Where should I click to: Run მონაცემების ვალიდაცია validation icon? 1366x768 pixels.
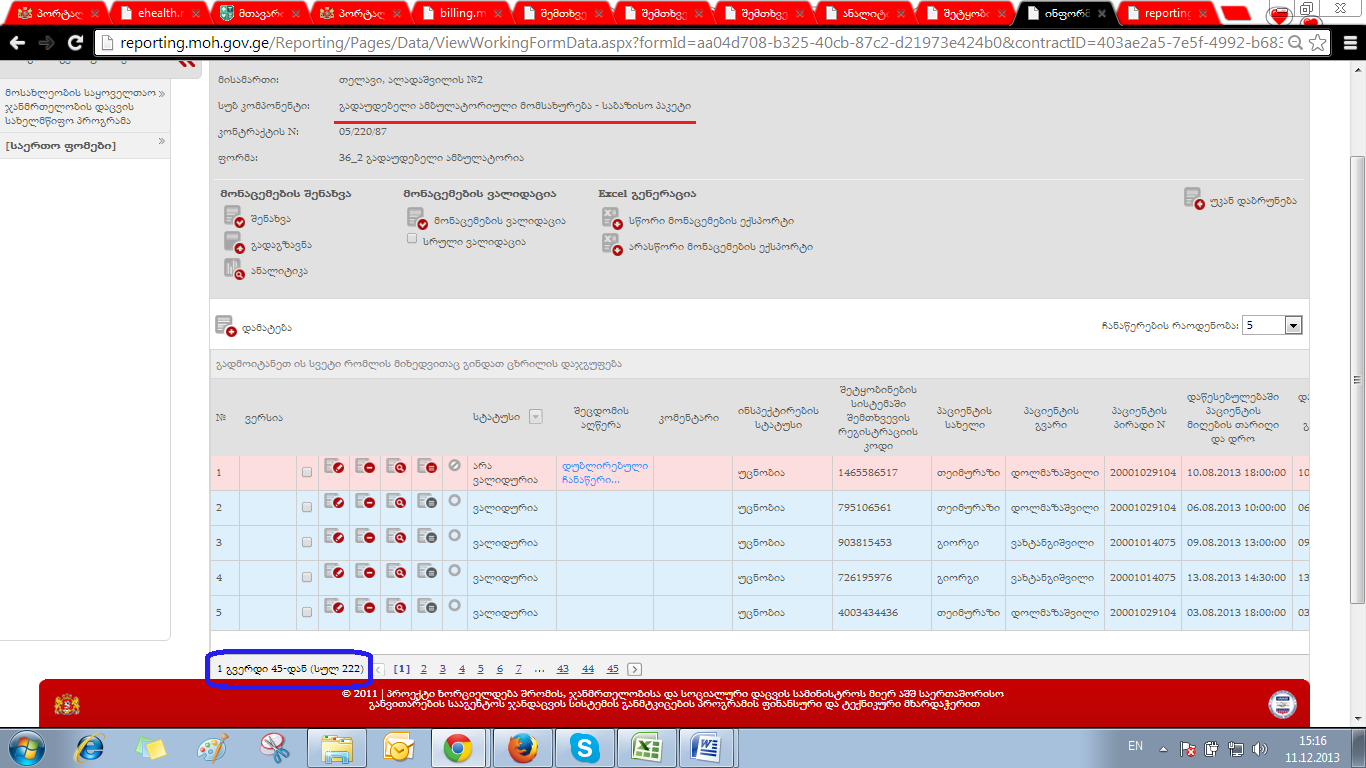416,219
